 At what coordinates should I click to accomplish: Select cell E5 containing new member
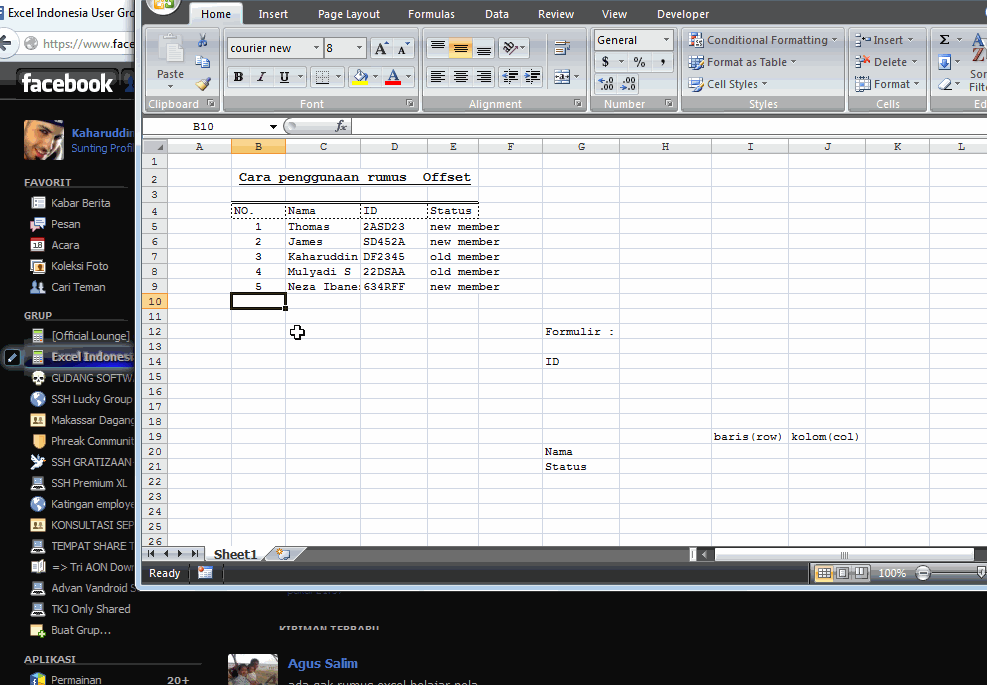pyautogui.click(x=452, y=226)
